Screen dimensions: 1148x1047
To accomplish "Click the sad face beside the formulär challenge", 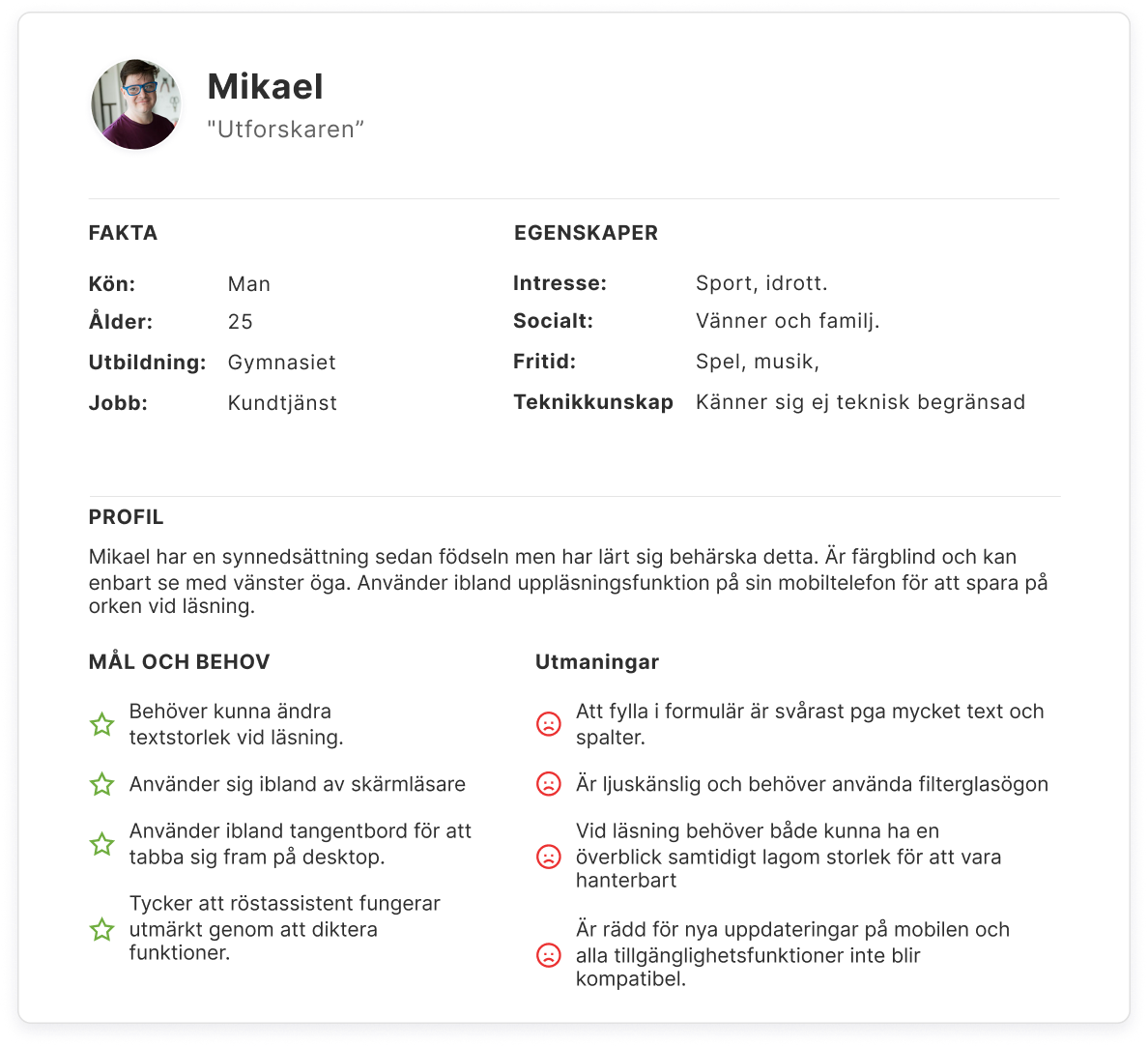I will pos(548,724).
